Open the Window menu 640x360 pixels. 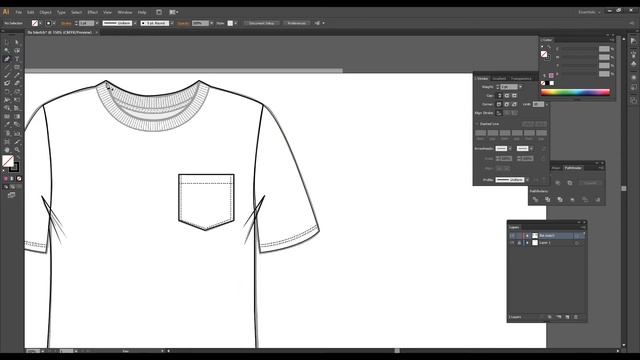(x=124, y=12)
